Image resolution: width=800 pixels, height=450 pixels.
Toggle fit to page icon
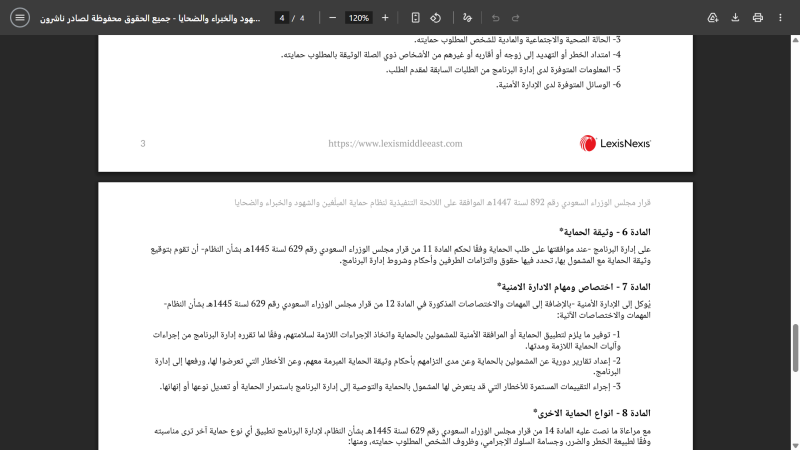coord(415,18)
